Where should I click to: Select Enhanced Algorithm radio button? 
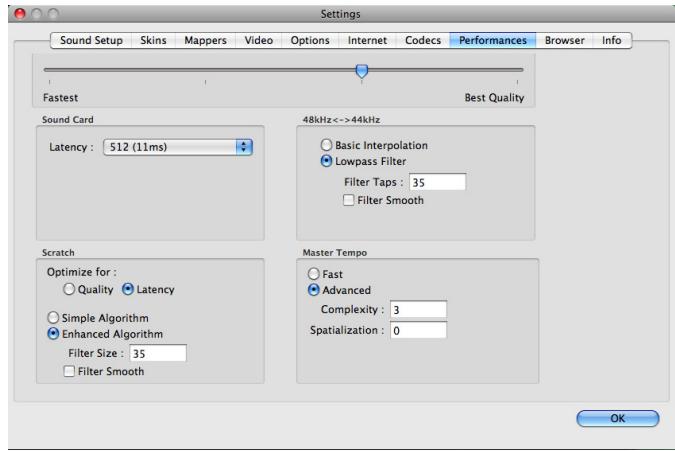click(x=53, y=334)
